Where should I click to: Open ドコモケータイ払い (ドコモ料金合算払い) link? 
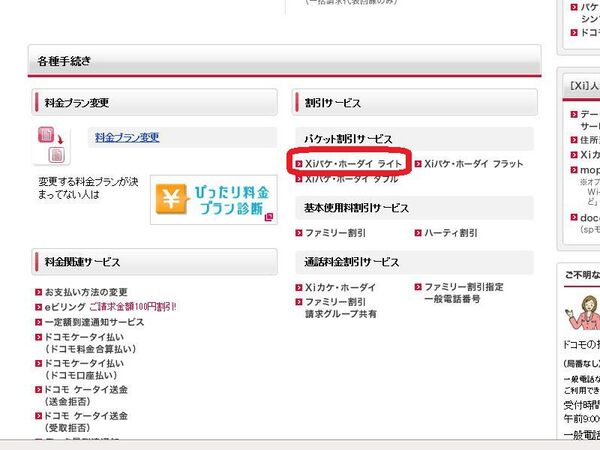point(90,343)
